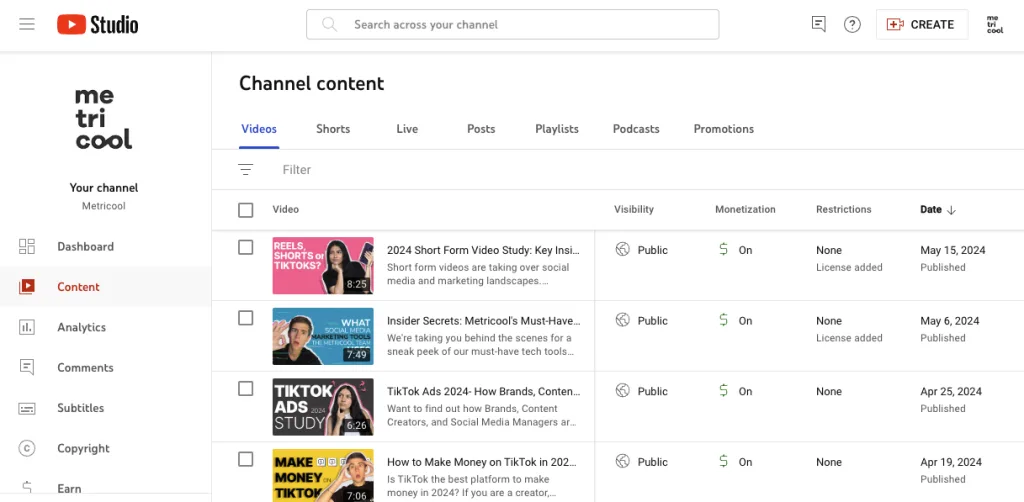Click the filter lines icon
The width and height of the screenshot is (1024, 502).
coord(246,170)
